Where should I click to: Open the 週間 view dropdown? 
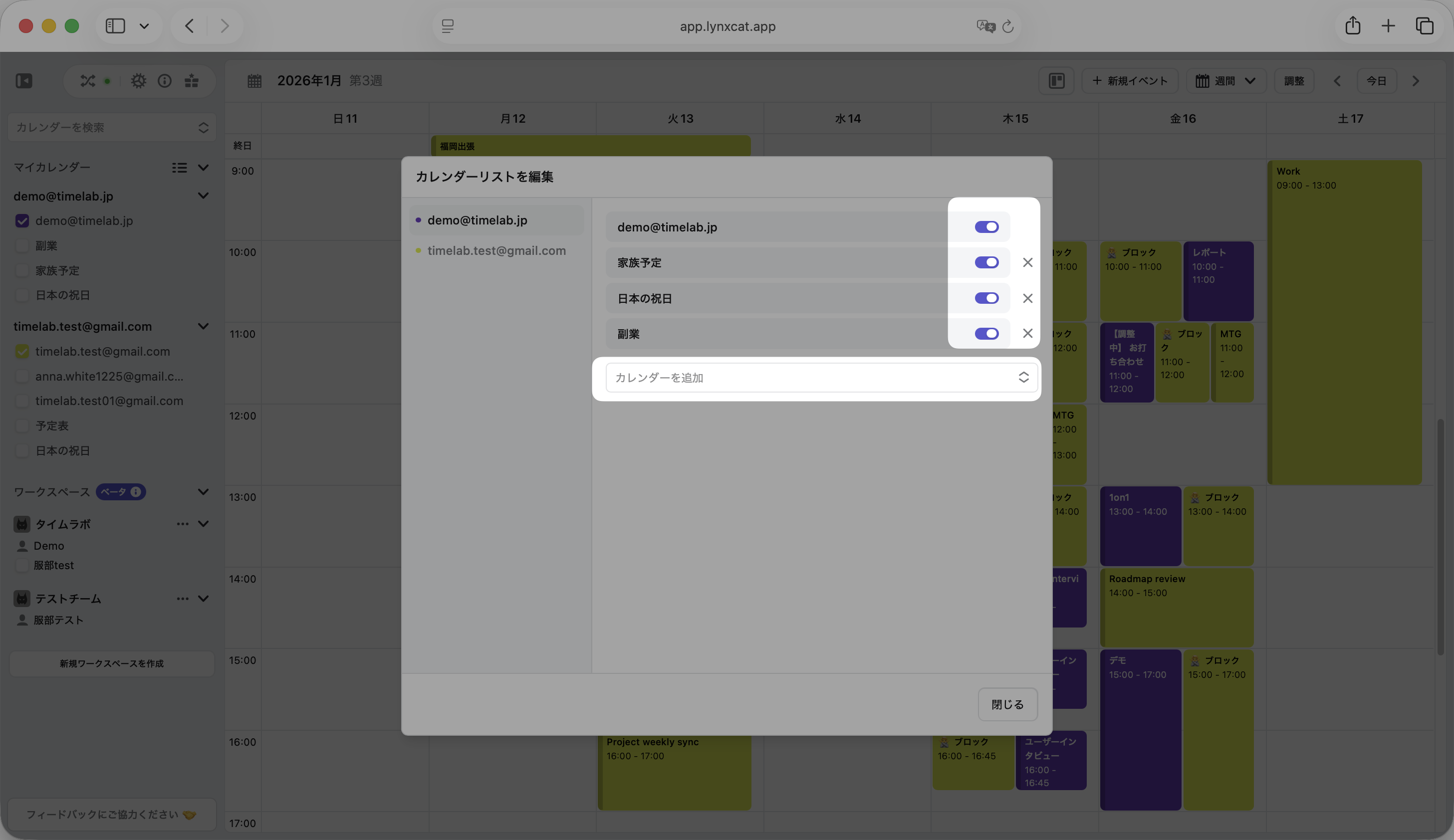1225,81
